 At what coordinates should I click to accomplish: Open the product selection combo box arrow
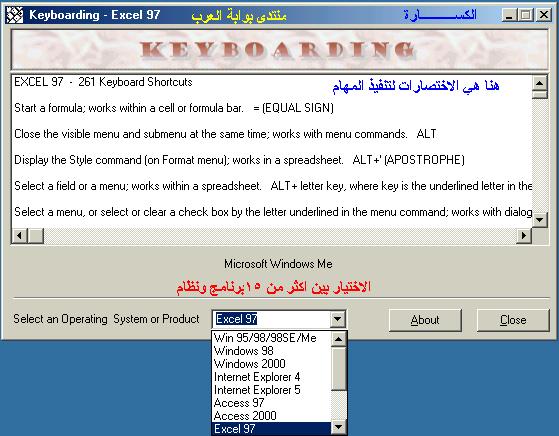pyautogui.click(x=337, y=319)
